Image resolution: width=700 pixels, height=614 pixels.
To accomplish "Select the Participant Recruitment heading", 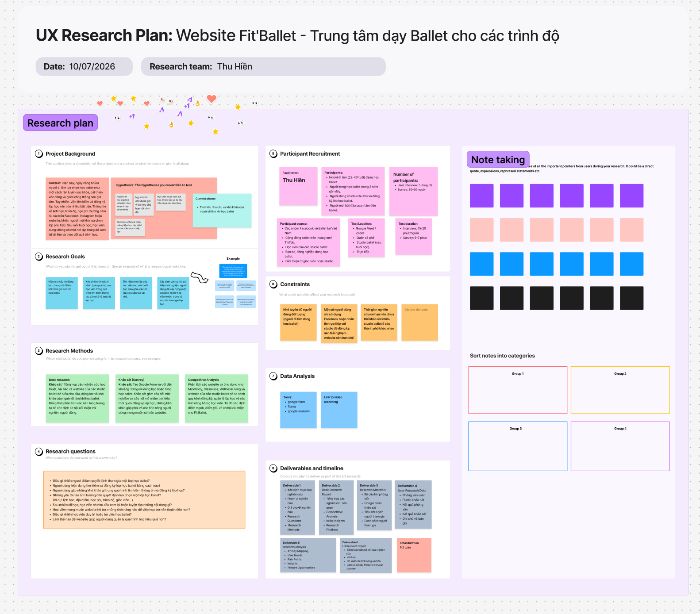I will click(x=310, y=154).
